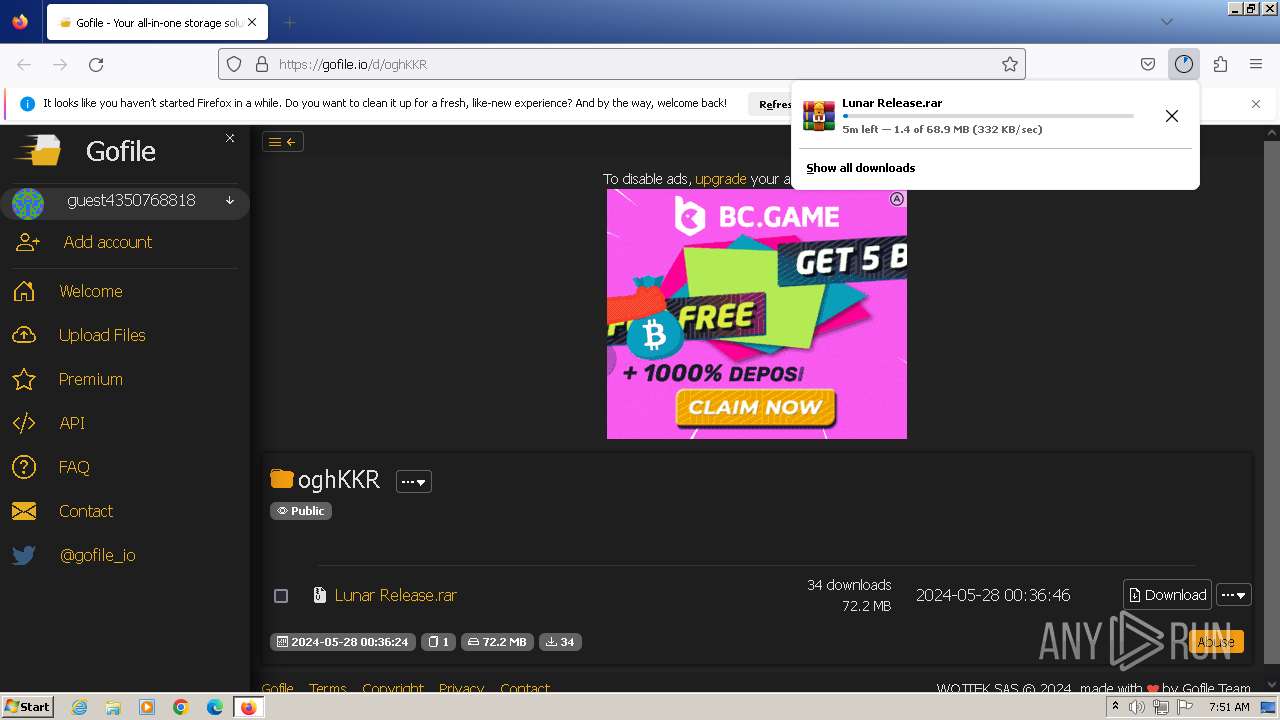Open the @gofile_io Twitter link

[97, 555]
